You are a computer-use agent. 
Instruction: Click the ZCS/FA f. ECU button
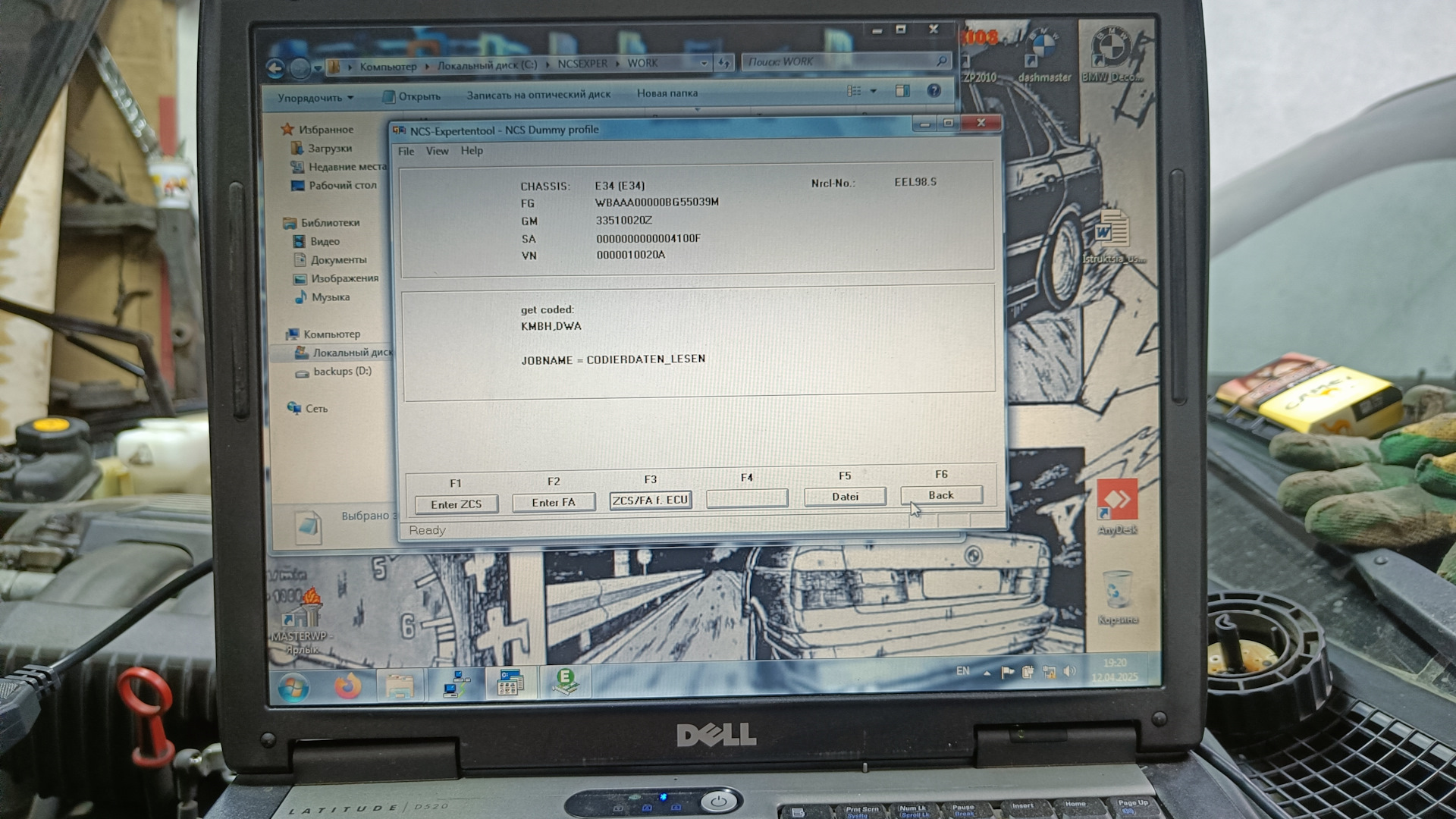pyautogui.click(x=651, y=500)
